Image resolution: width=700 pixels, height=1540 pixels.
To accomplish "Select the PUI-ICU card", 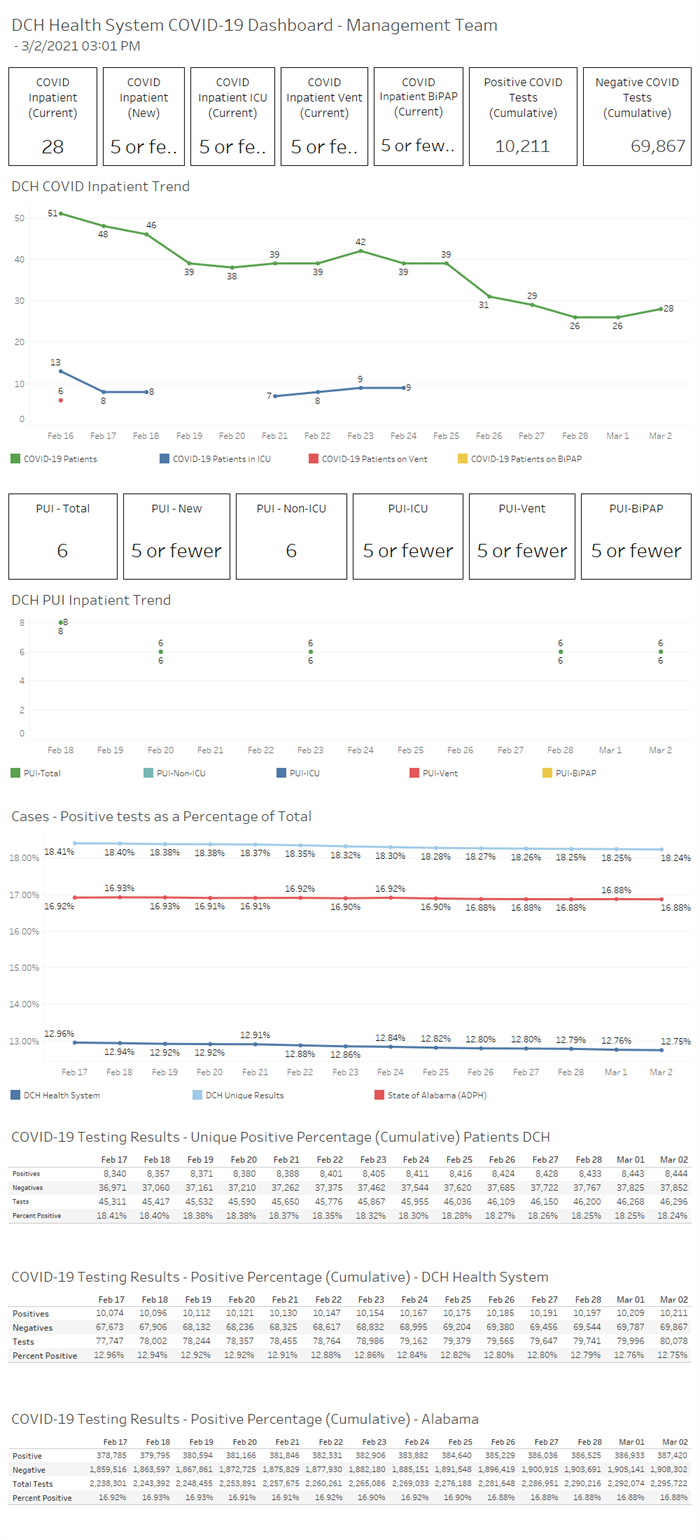I will tap(407, 535).
